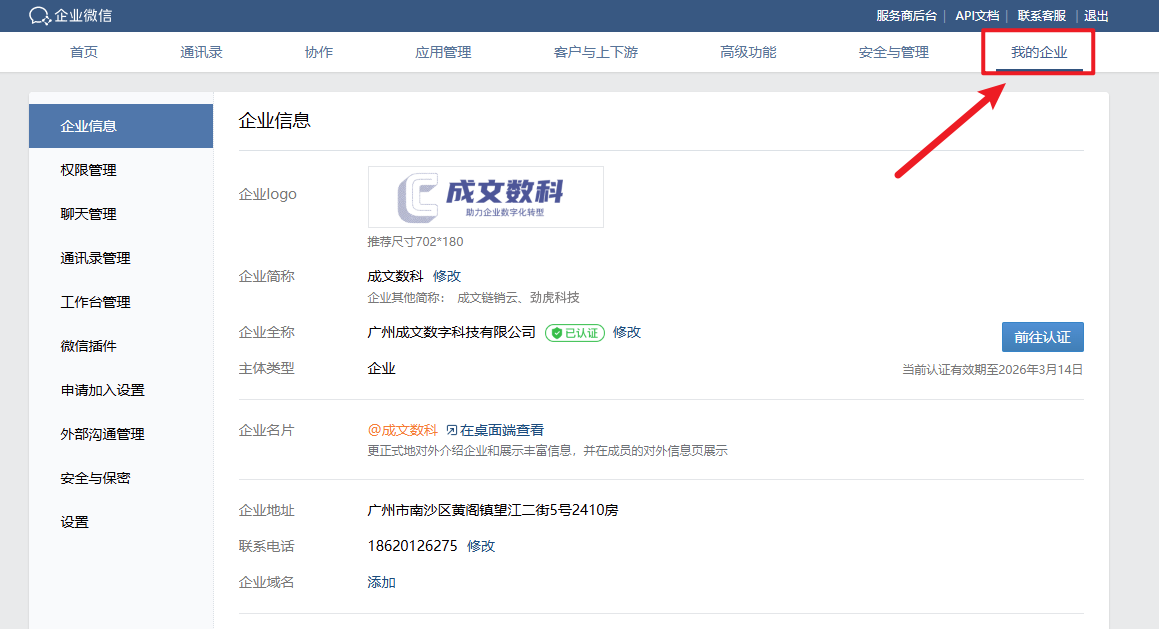Click the API文档 link at top
The width and height of the screenshot is (1159, 629).
(x=977, y=16)
